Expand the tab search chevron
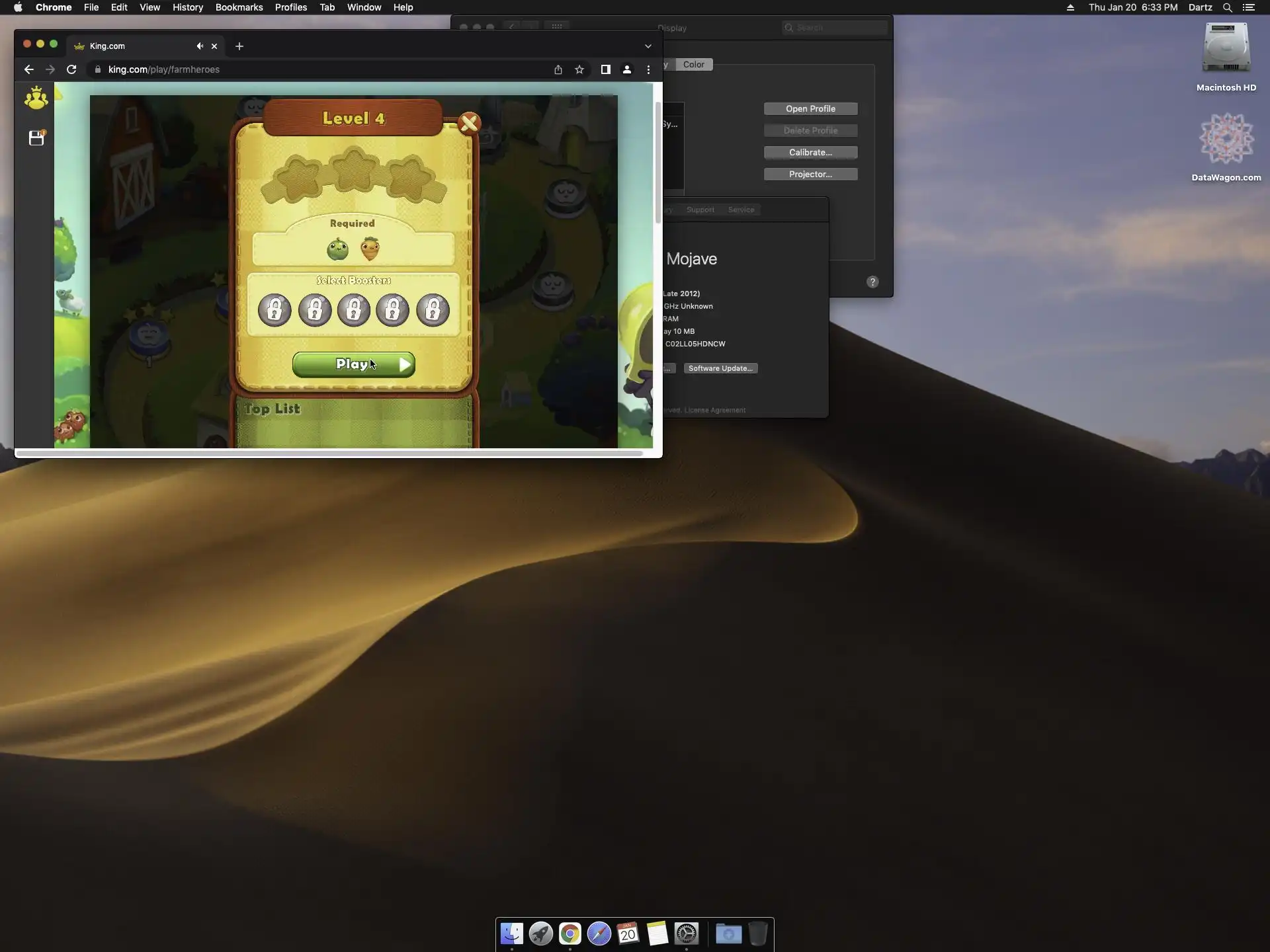The image size is (1270, 952). 648,46
